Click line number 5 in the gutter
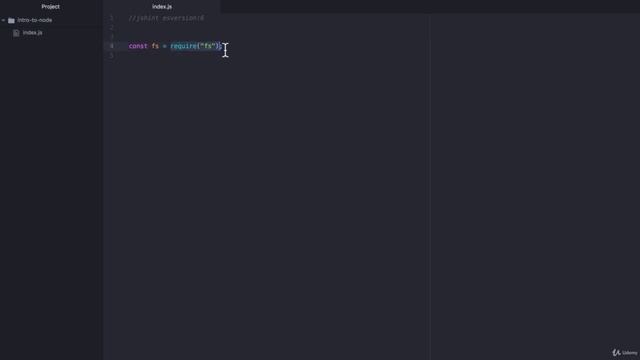The height and width of the screenshot is (360, 640). click(112, 56)
